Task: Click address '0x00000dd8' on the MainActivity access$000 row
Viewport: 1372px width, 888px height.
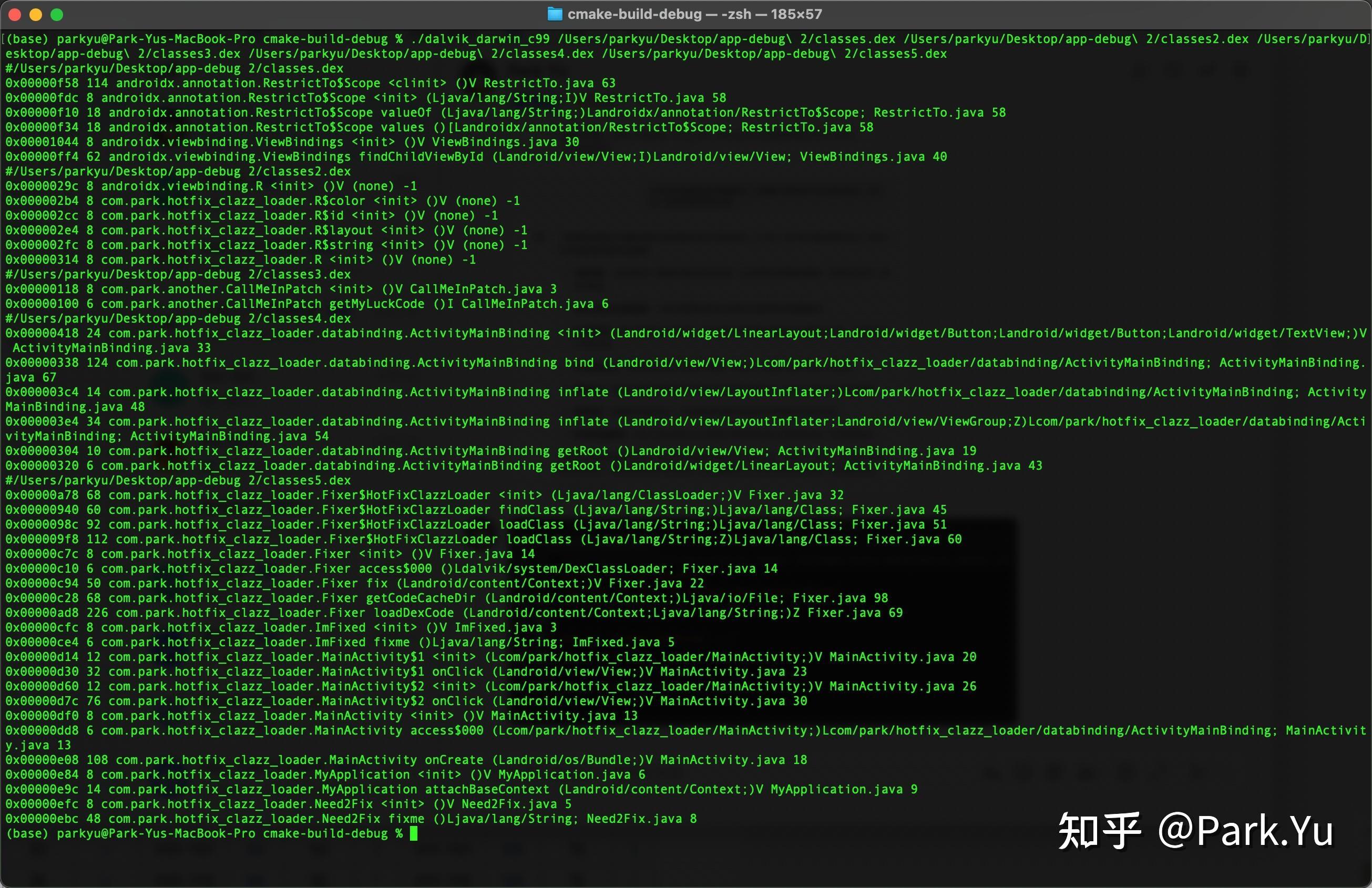Action: (x=42, y=730)
